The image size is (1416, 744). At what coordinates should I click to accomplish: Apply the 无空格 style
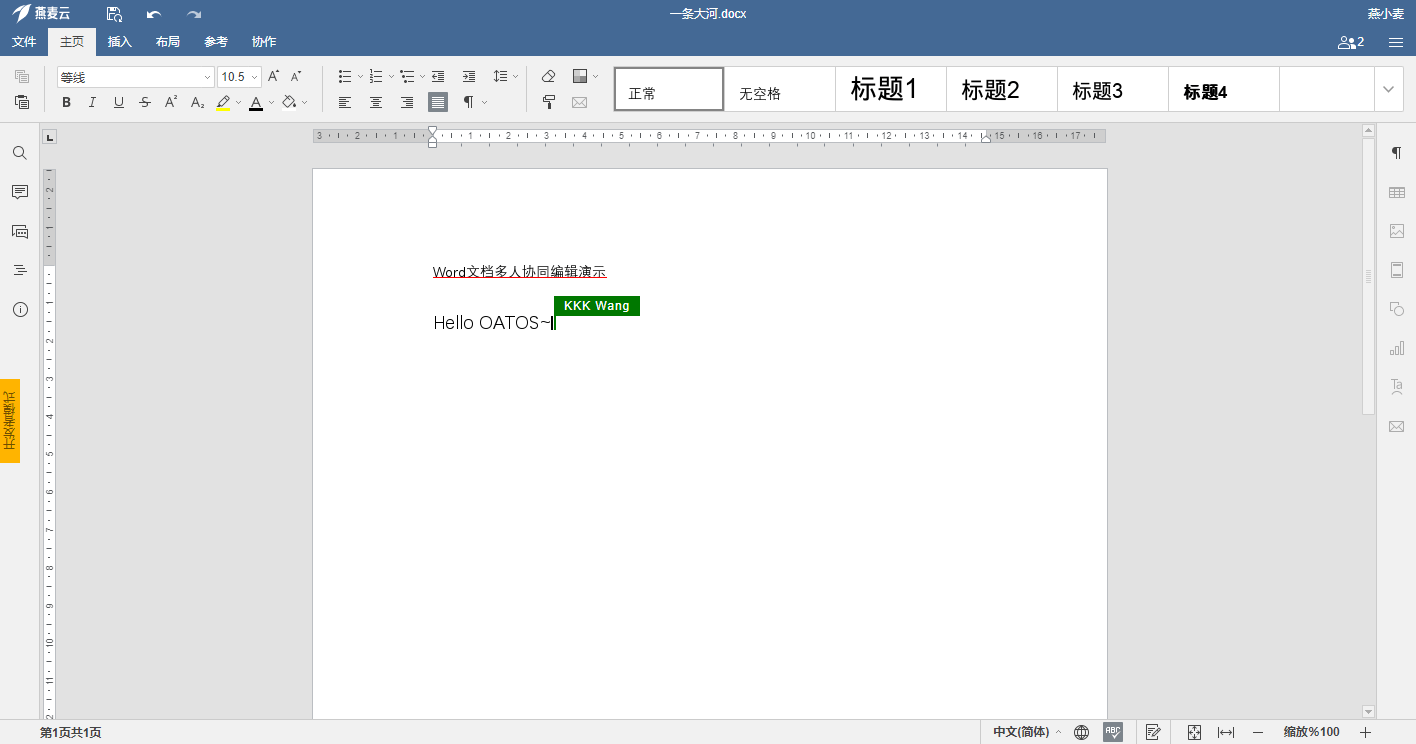780,89
